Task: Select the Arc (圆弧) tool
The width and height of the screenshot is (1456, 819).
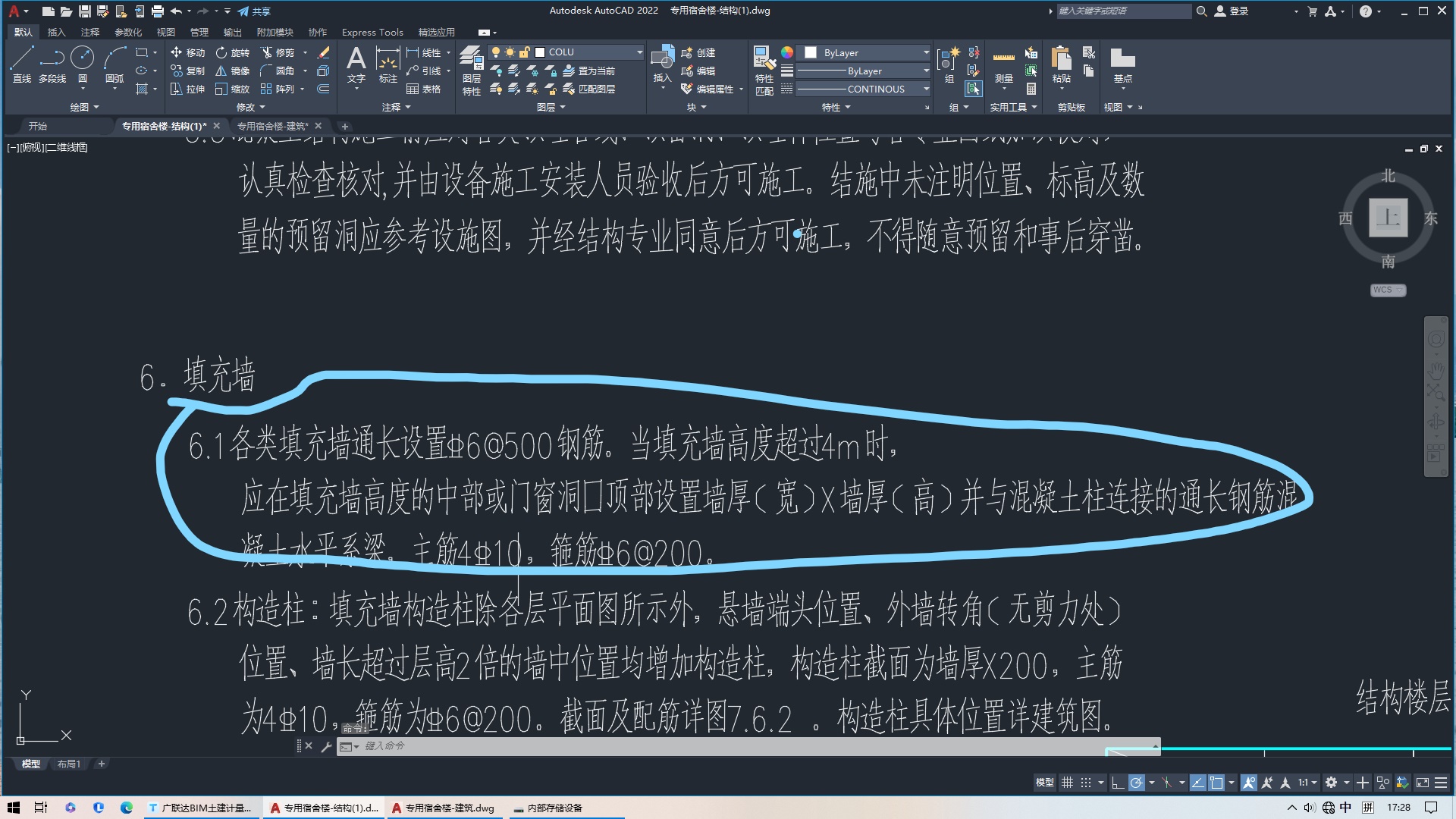Action: [115, 64]
